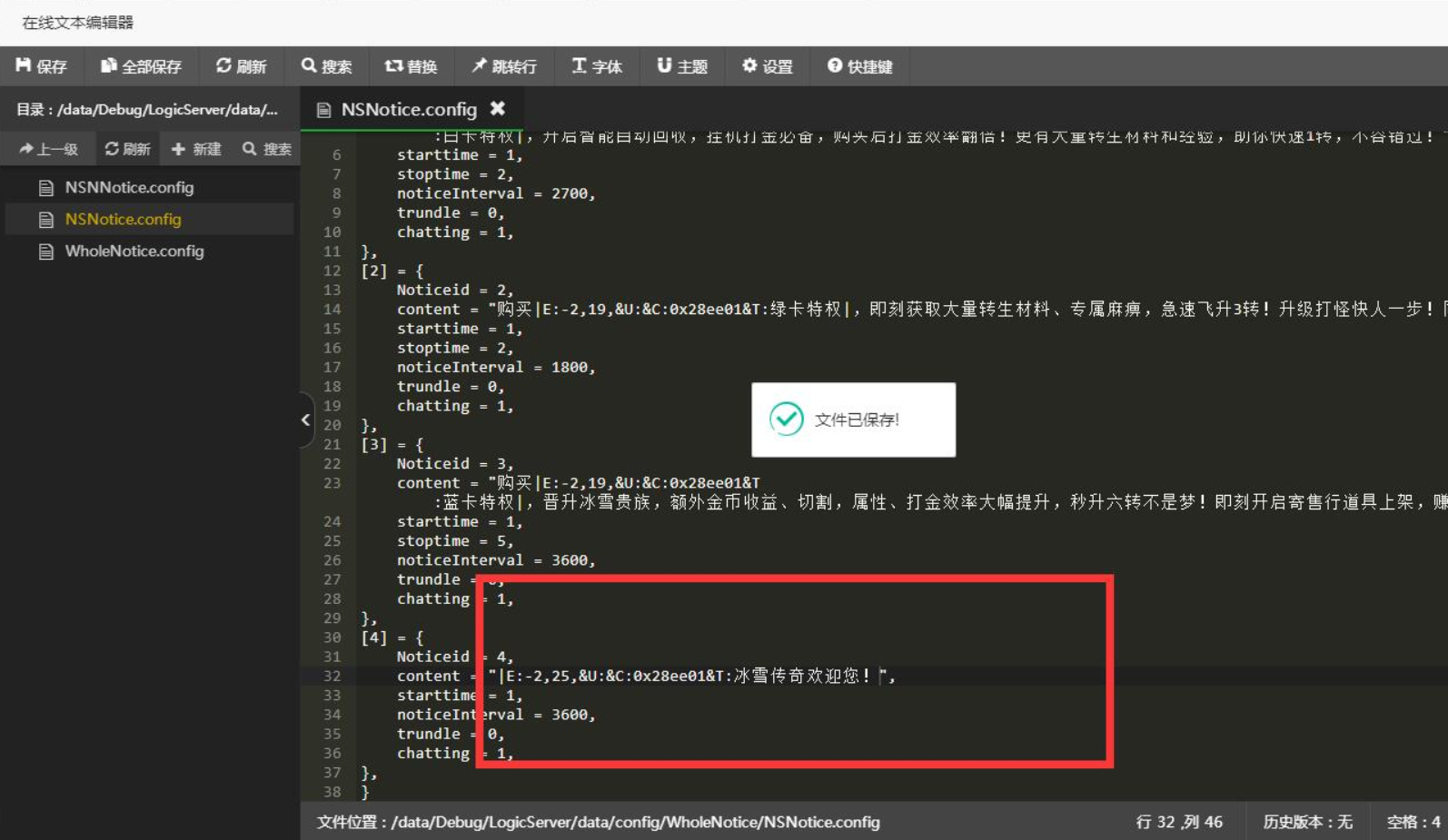Open the 搜索 search tool in top toolbar
Image resolution: width=1448 pixels, height=840 pixels.
[x=326, y=66]
